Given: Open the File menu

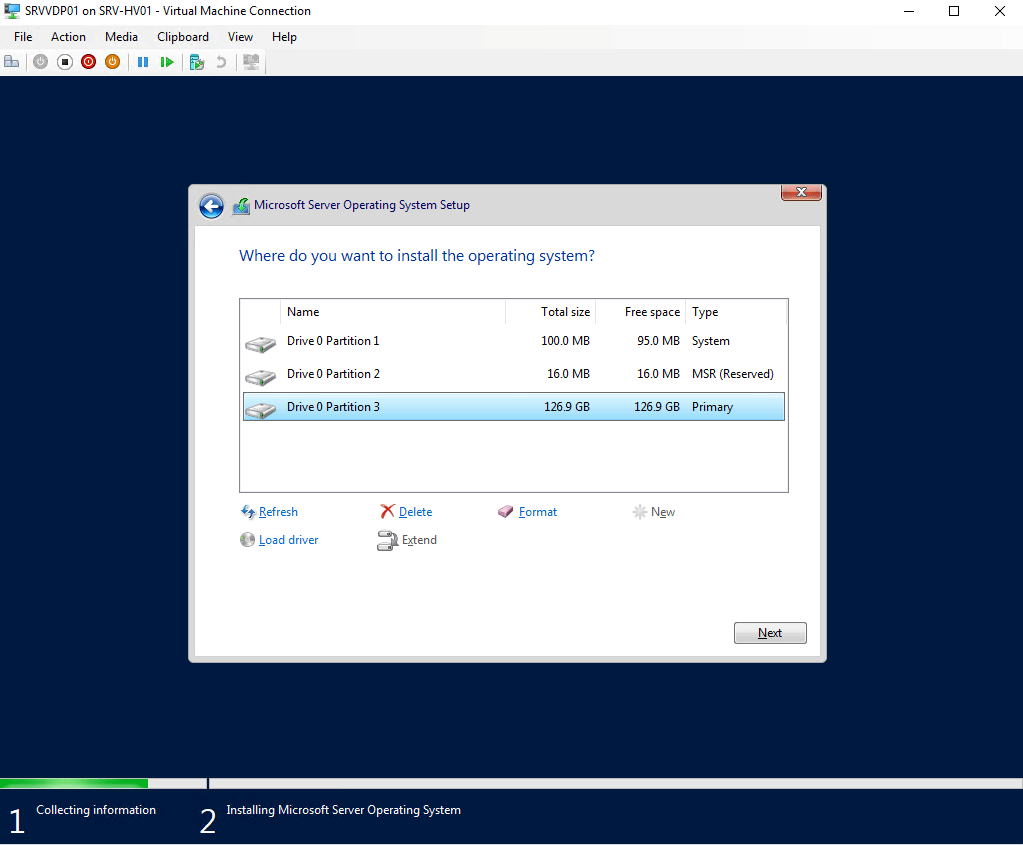Looking at the screenshot, I should (x=23, y=37).
